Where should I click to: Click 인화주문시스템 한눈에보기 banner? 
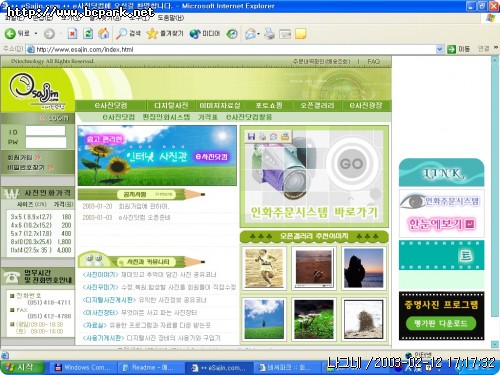(x=441, y=213)
